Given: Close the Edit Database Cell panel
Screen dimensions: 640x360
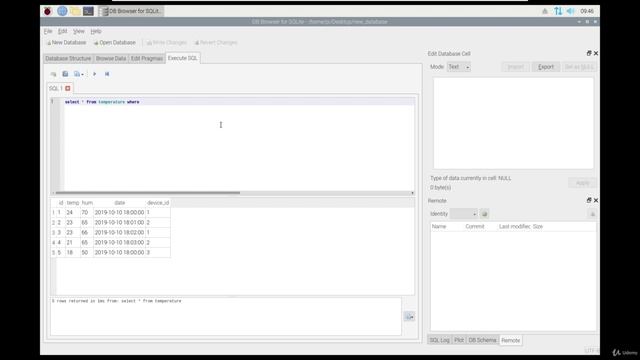Looking at the screenshot, I should [x=596, y=53].
